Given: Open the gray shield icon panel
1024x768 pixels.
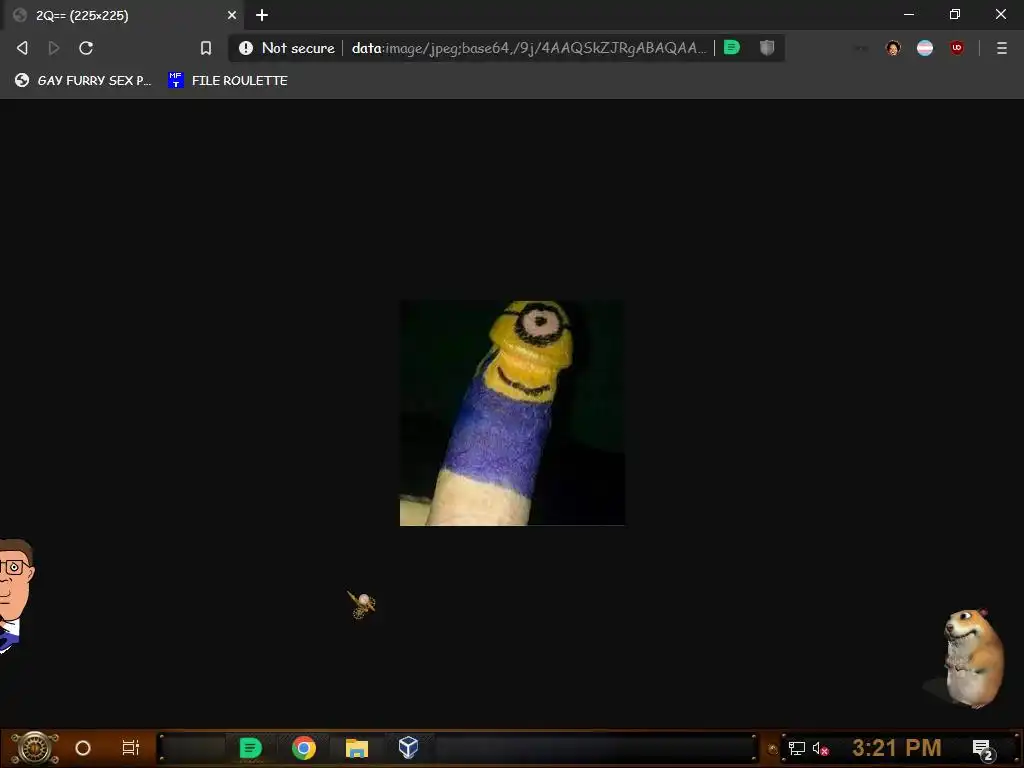Looking at the screenshot, I should [767, 48].
